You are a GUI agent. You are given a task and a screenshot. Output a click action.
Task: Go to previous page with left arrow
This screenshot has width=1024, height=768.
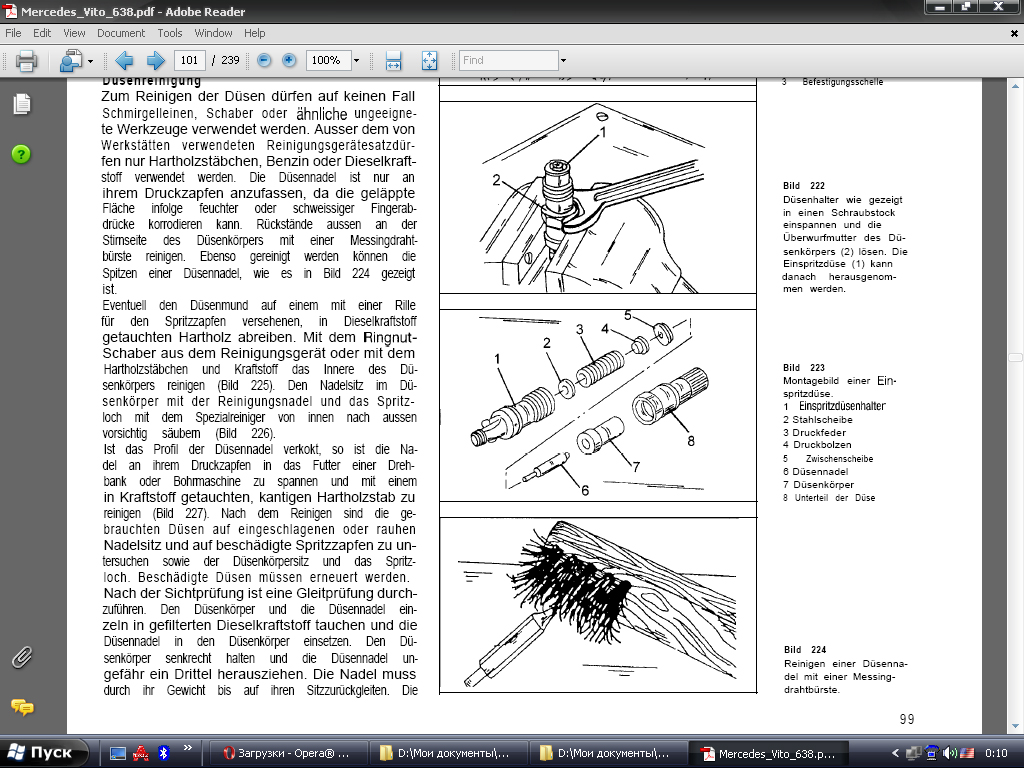[123, 61]
